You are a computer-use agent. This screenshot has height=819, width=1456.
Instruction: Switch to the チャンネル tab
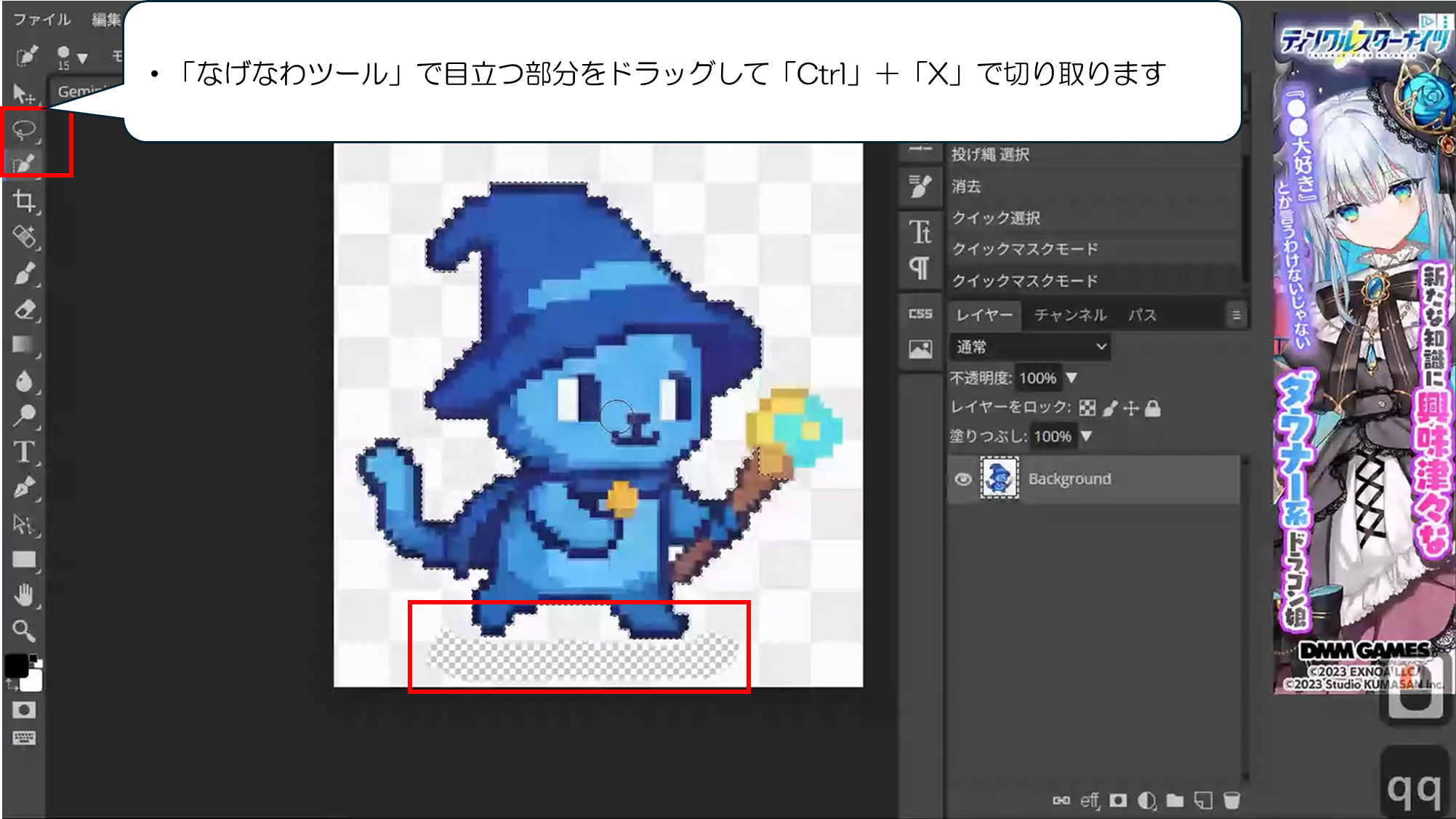click(1070, 316)
